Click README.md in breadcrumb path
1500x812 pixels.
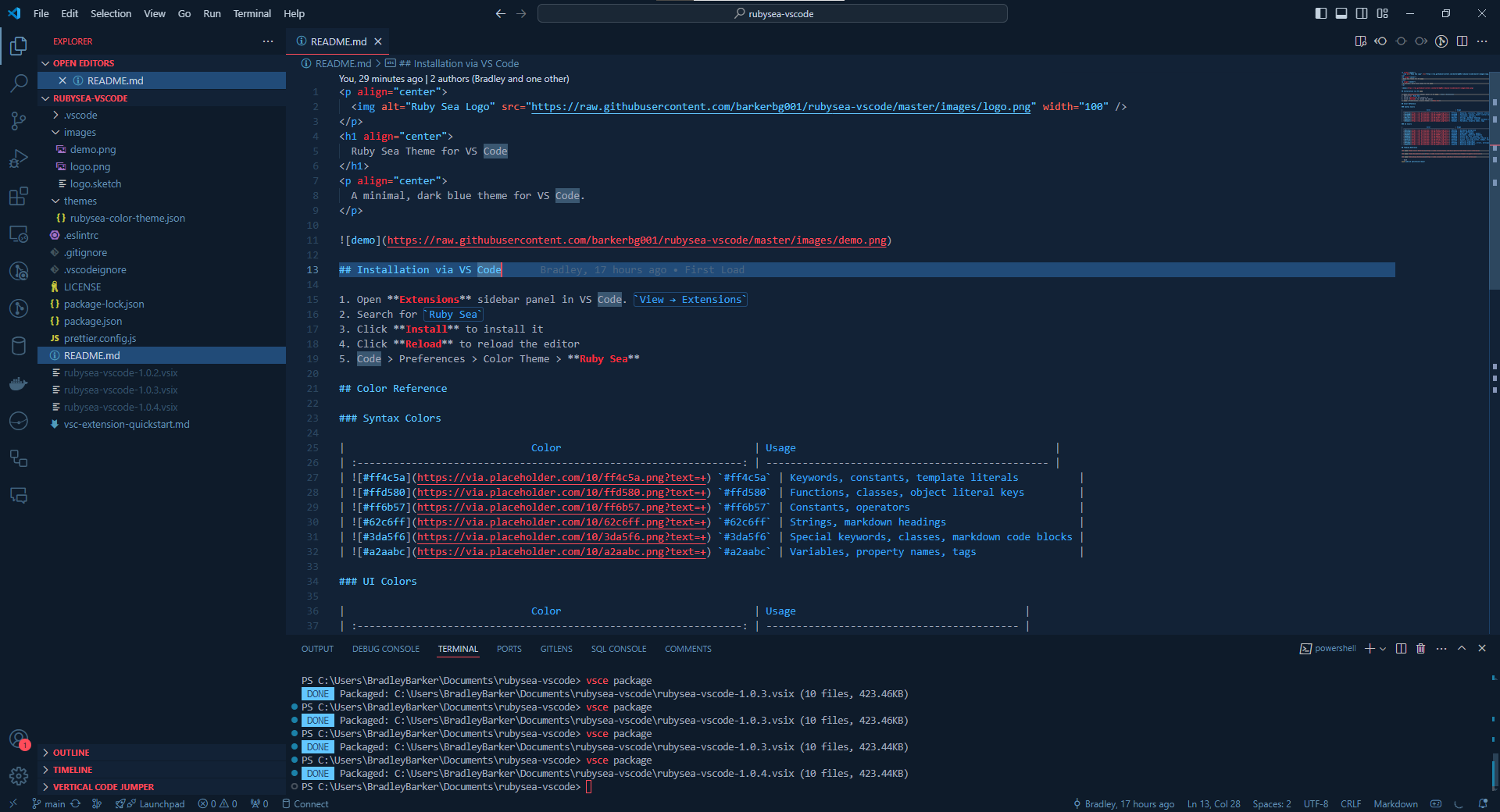(x=343, y=63)
